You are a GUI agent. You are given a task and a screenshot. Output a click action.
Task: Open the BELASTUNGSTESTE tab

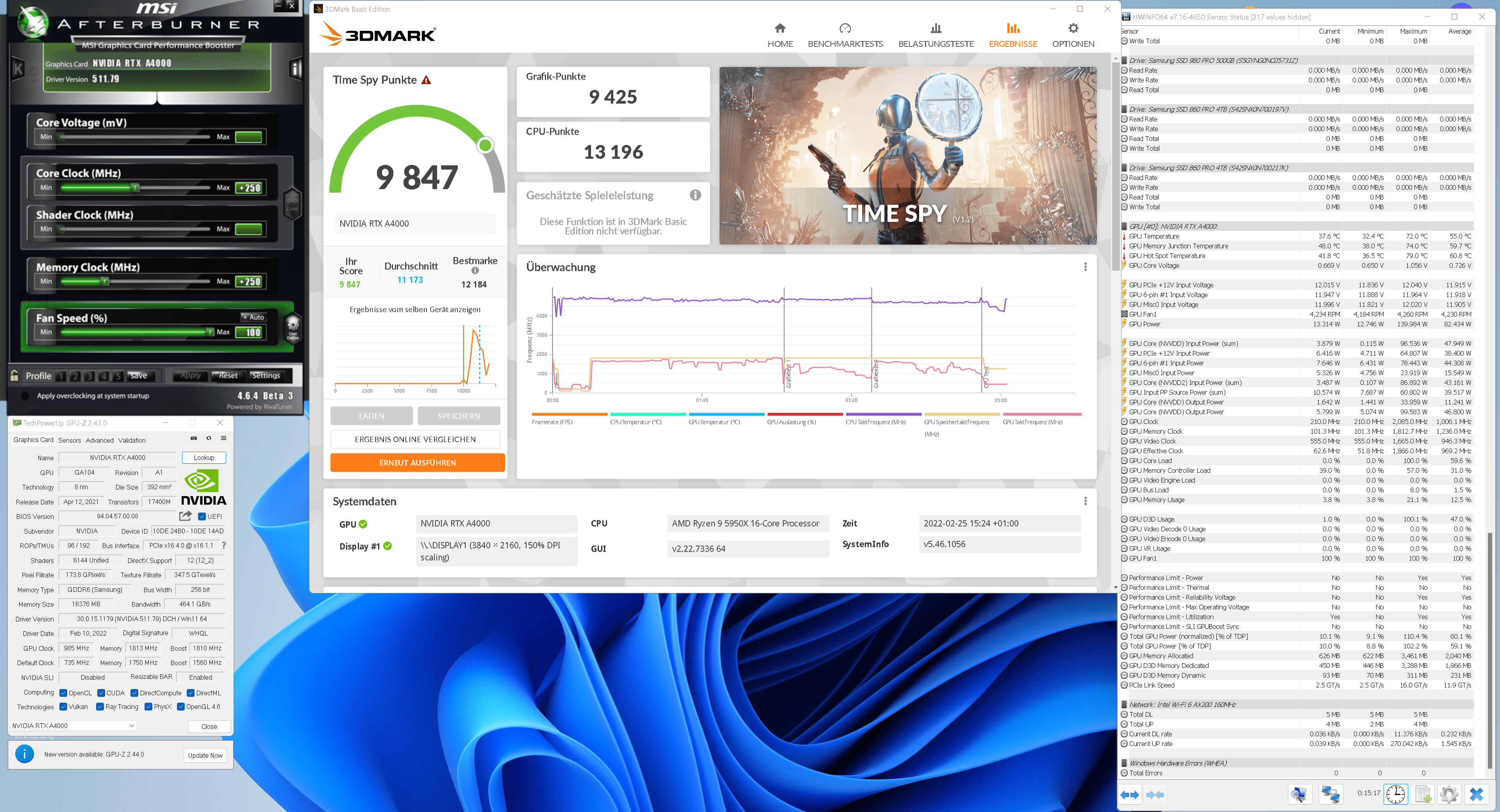[x=936, y=35]
